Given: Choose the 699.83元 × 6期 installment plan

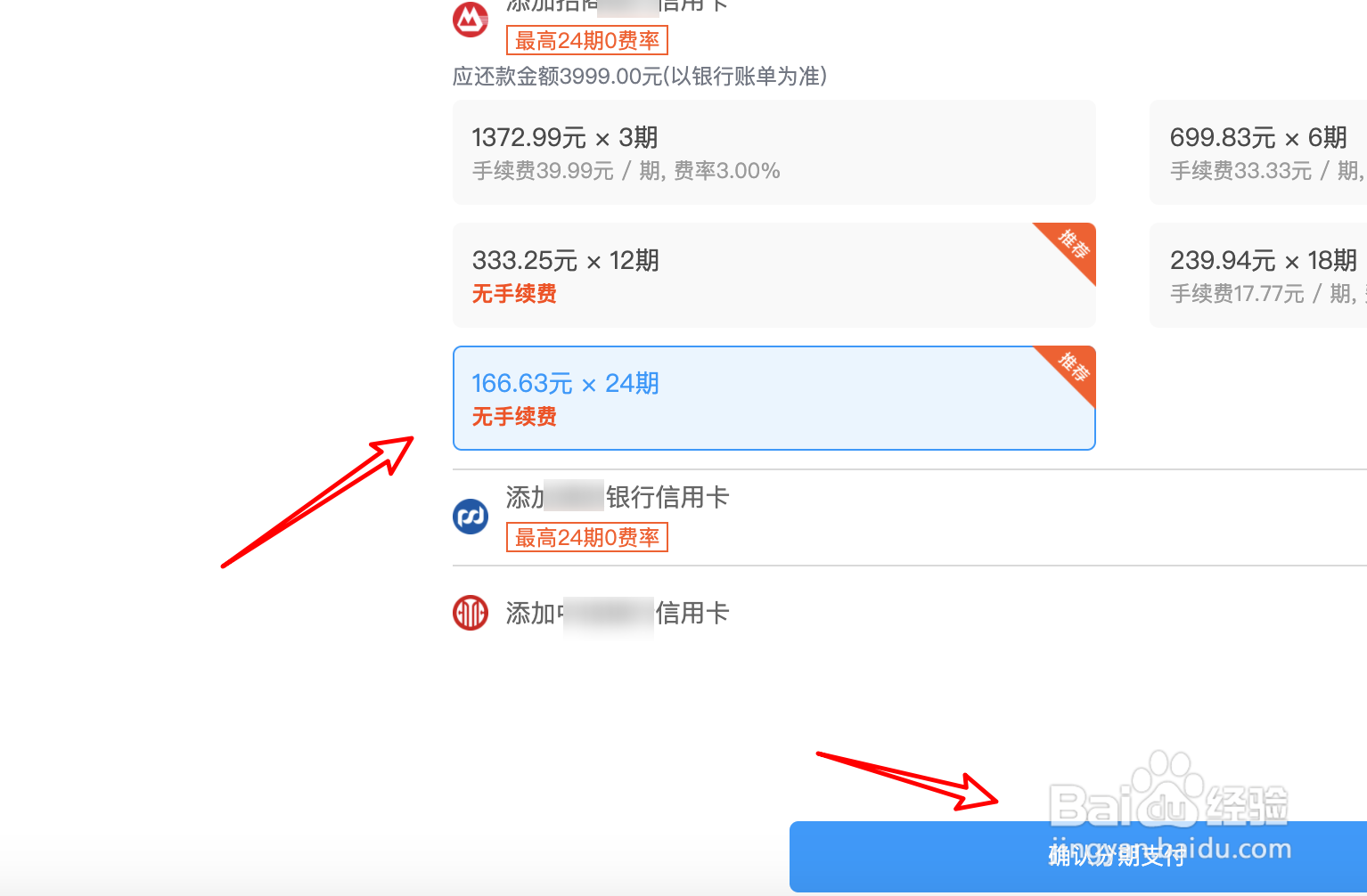Looking at the screenshot, I should pos(1258,152).
